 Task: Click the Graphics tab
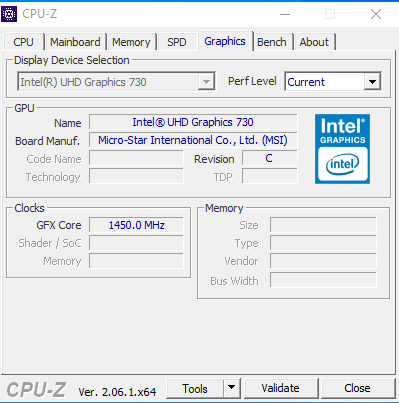pos(225,41)
